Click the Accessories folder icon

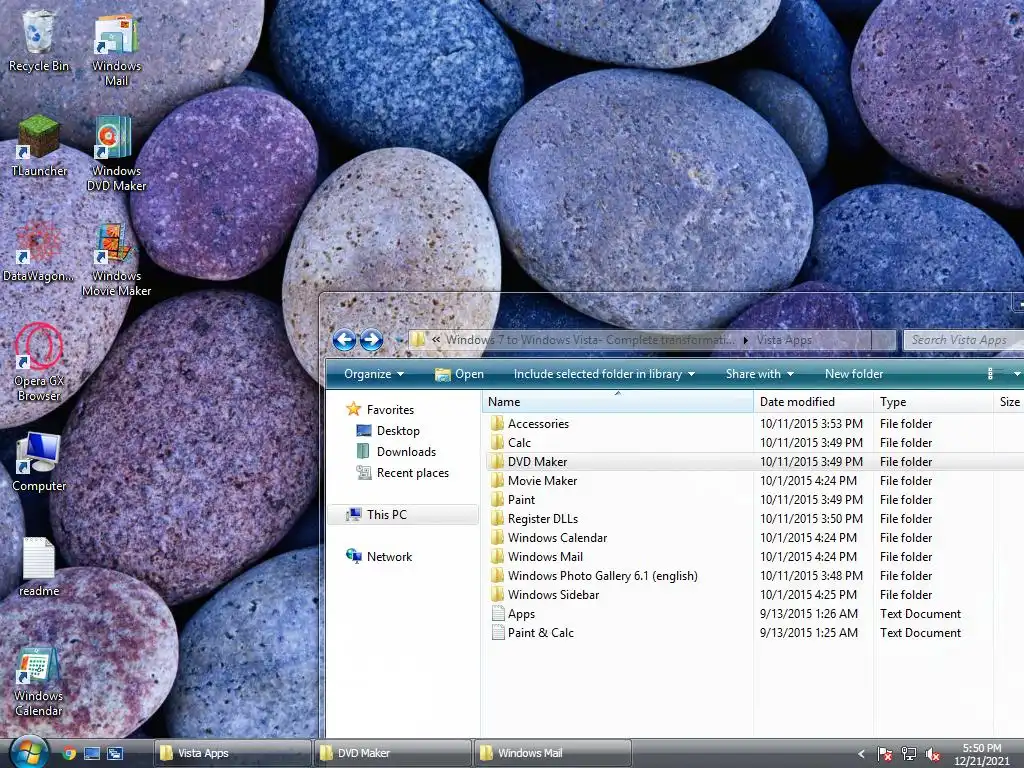pos(498,424)
